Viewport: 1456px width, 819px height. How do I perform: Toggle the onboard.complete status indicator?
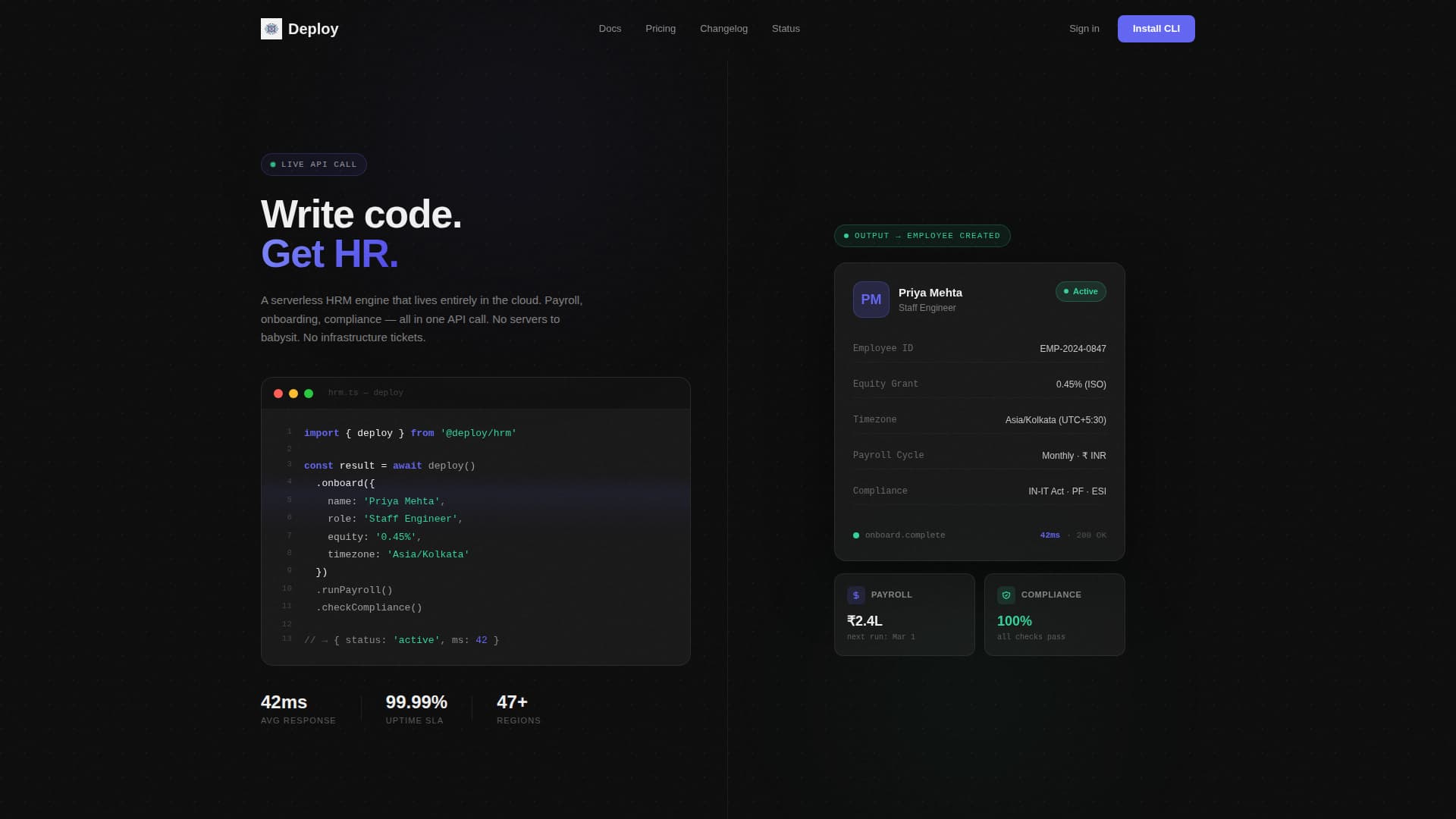coord(856,535)
